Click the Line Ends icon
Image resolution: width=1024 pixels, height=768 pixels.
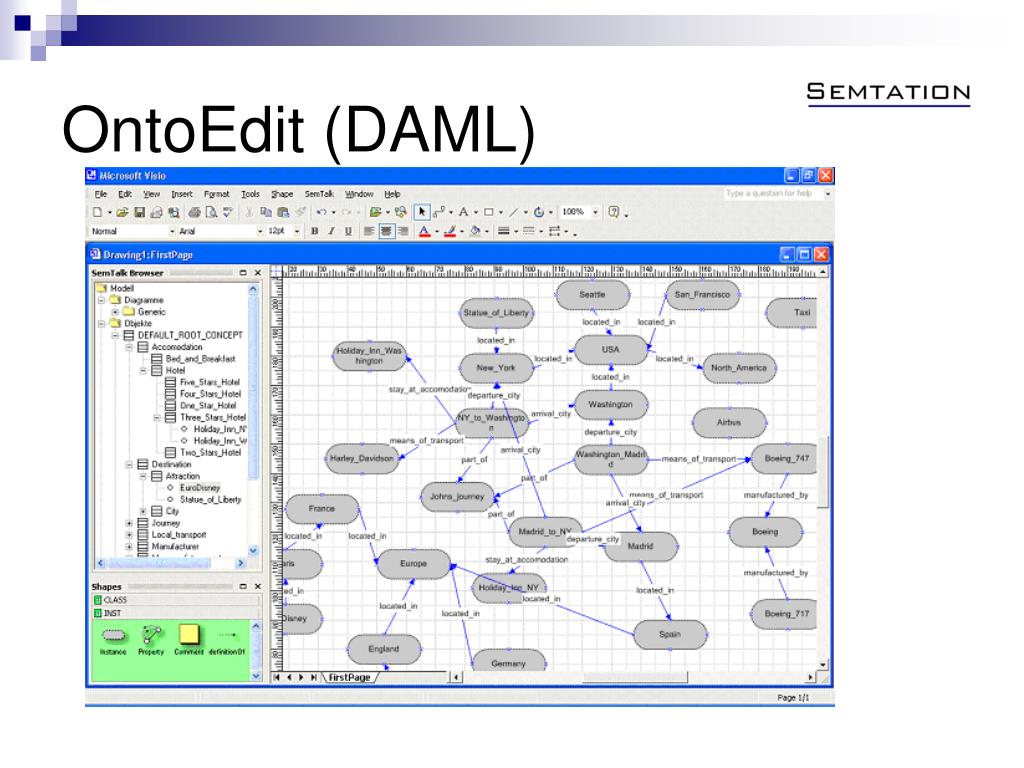pos(554,231)
